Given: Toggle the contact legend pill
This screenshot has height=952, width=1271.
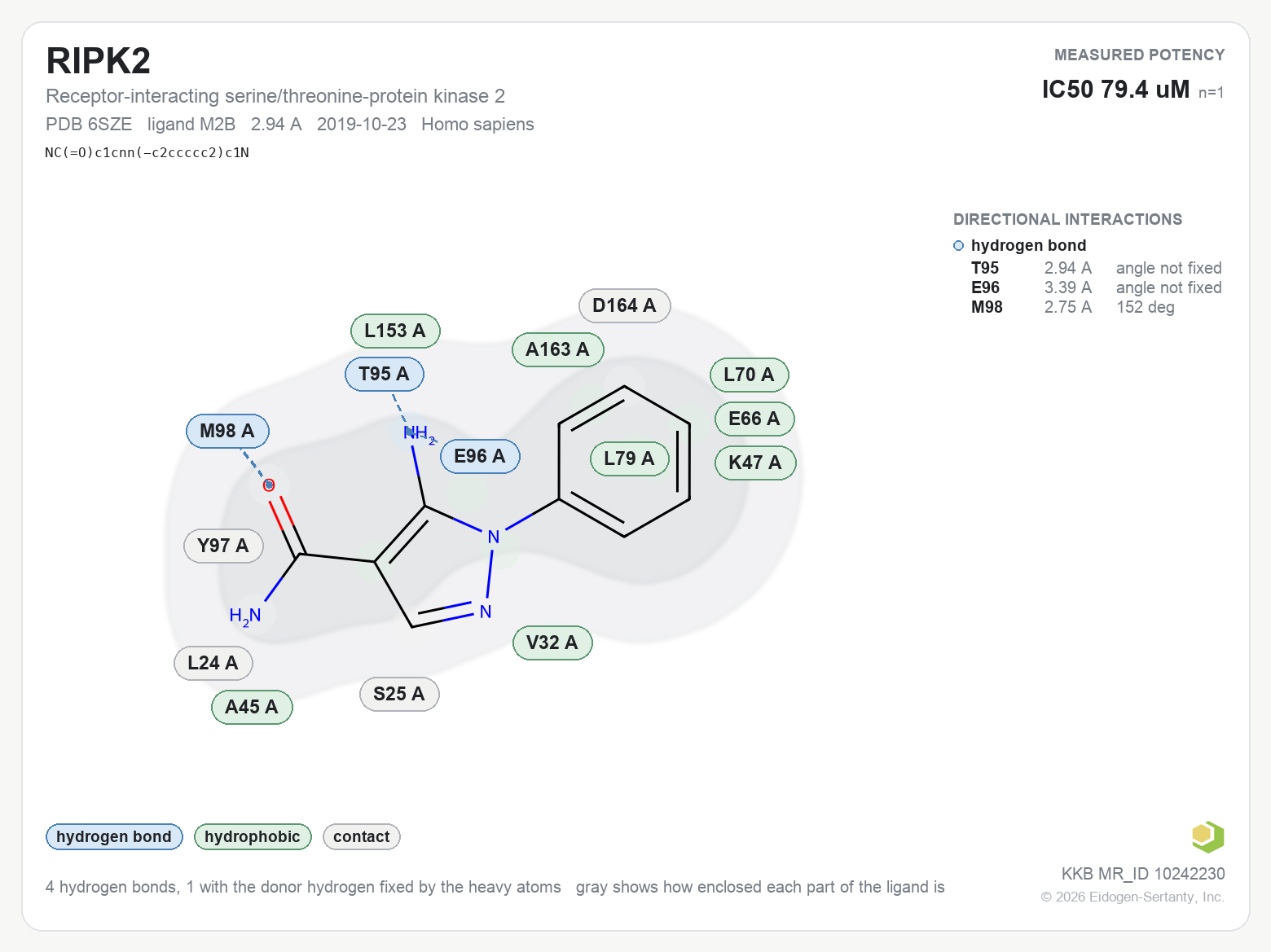Looking at the screenshot, I should 362,836.
